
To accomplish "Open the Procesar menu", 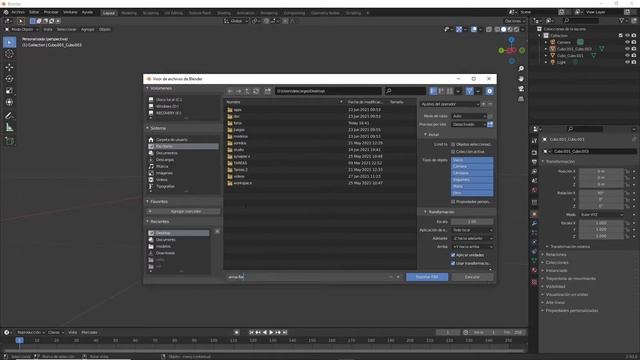I will point(51,12).
